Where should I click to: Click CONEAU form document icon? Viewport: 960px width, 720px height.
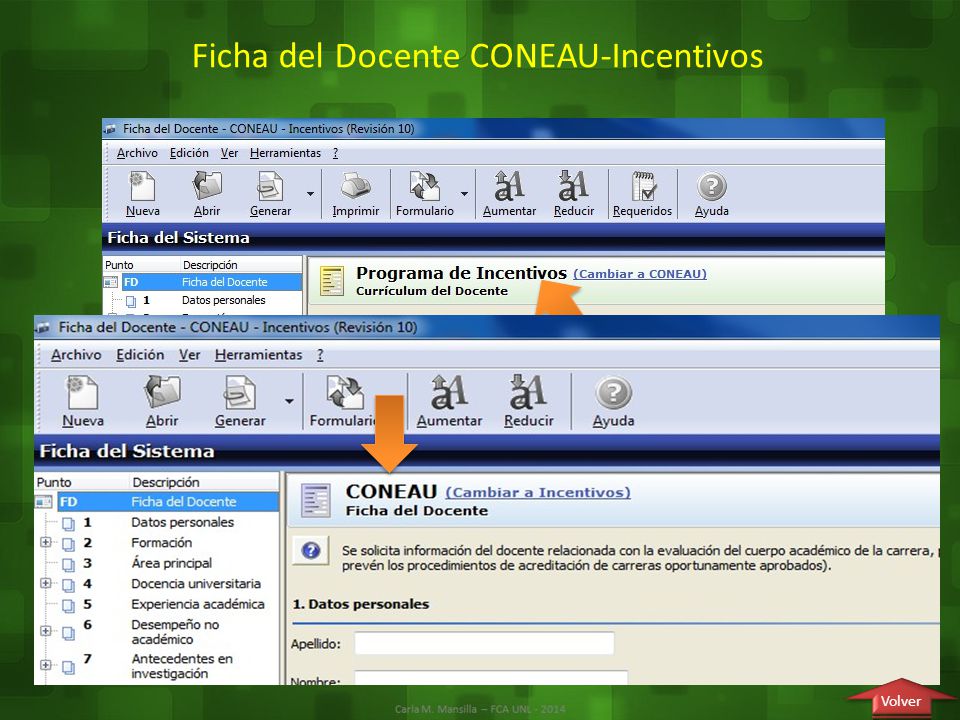pyautogui.click(x=316, y=501)
